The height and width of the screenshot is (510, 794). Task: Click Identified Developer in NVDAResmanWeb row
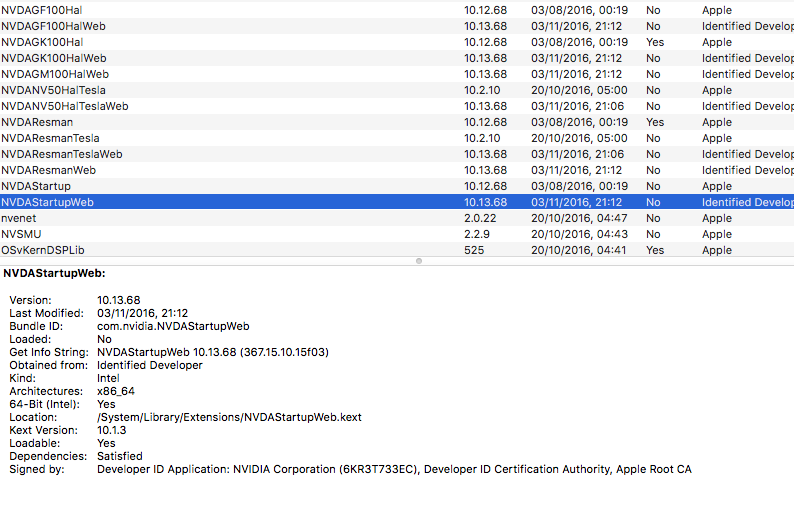click(747, 170)
